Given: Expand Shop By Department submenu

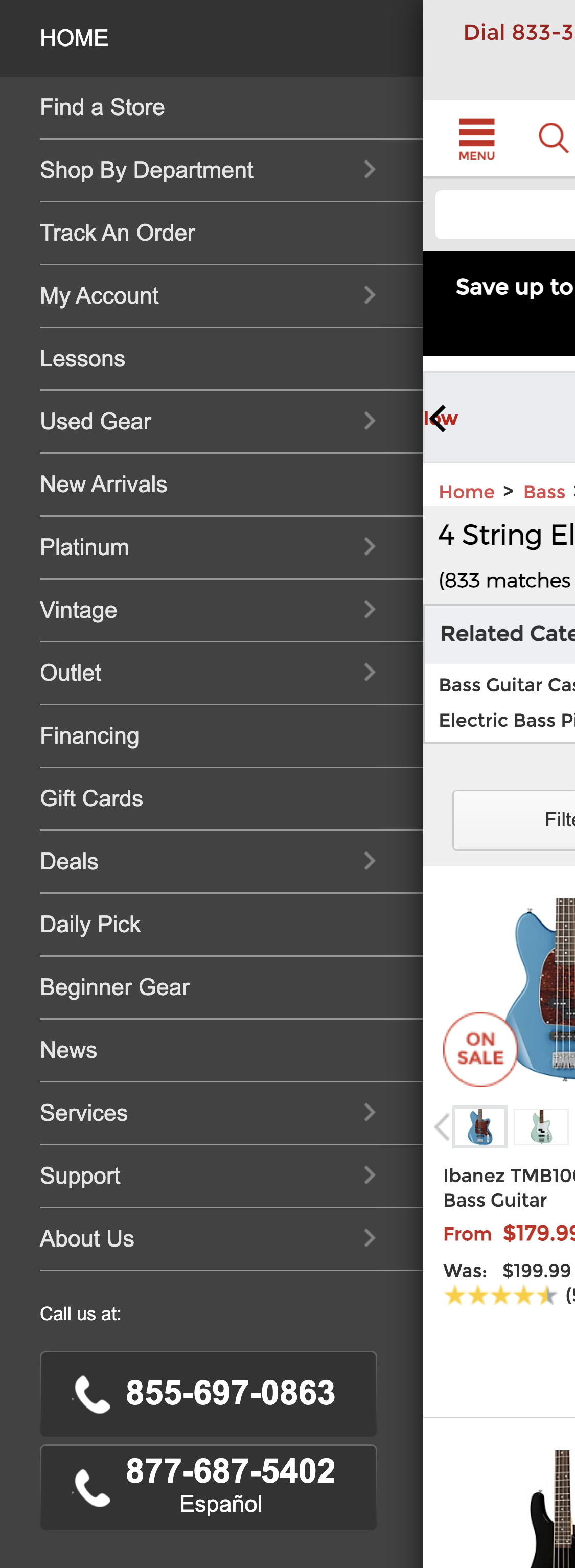Looking at the screenshot, I should tap(369, 170).
